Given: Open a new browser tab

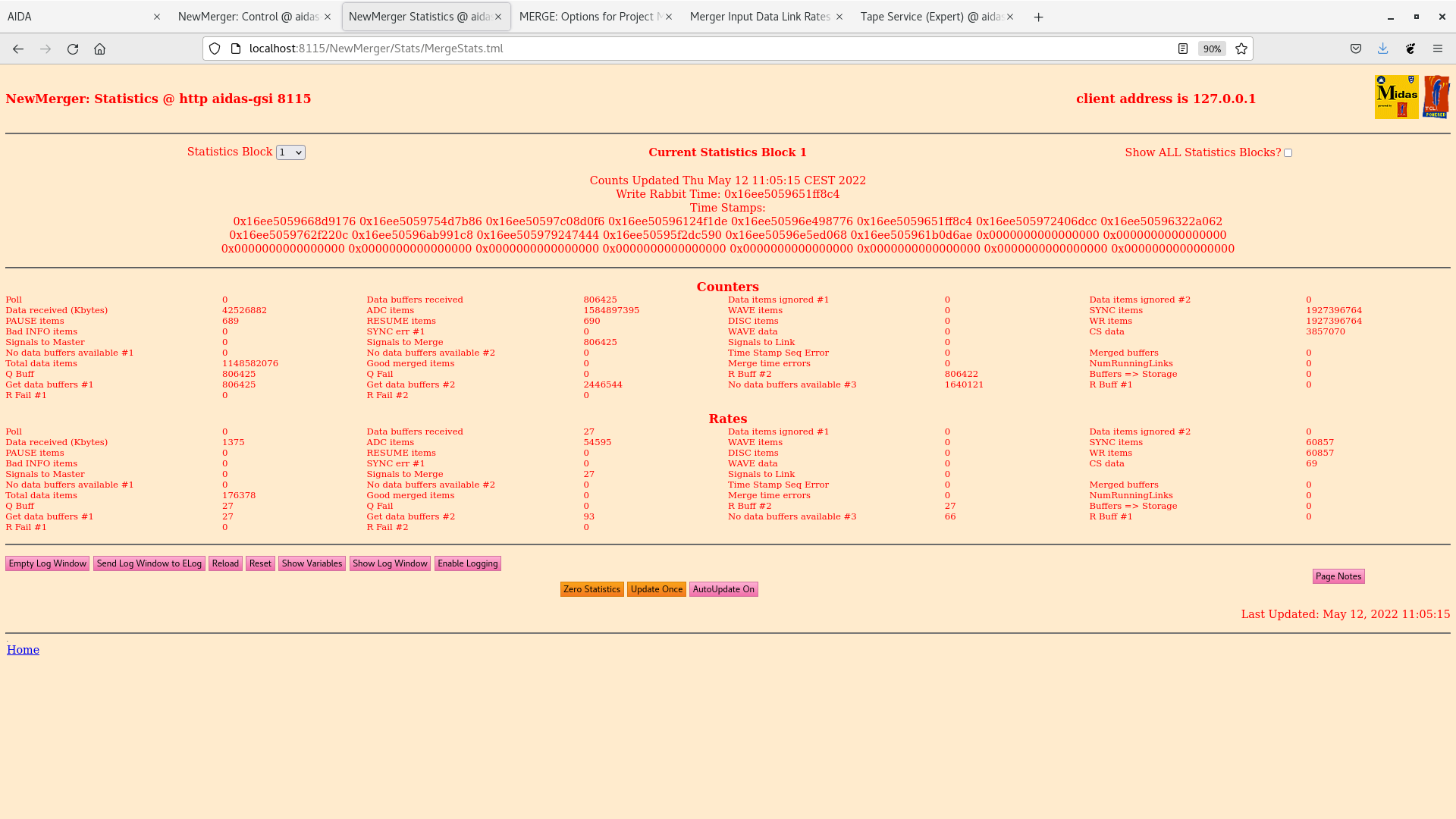Looking at the screenshot, I should coord(1039,17).
